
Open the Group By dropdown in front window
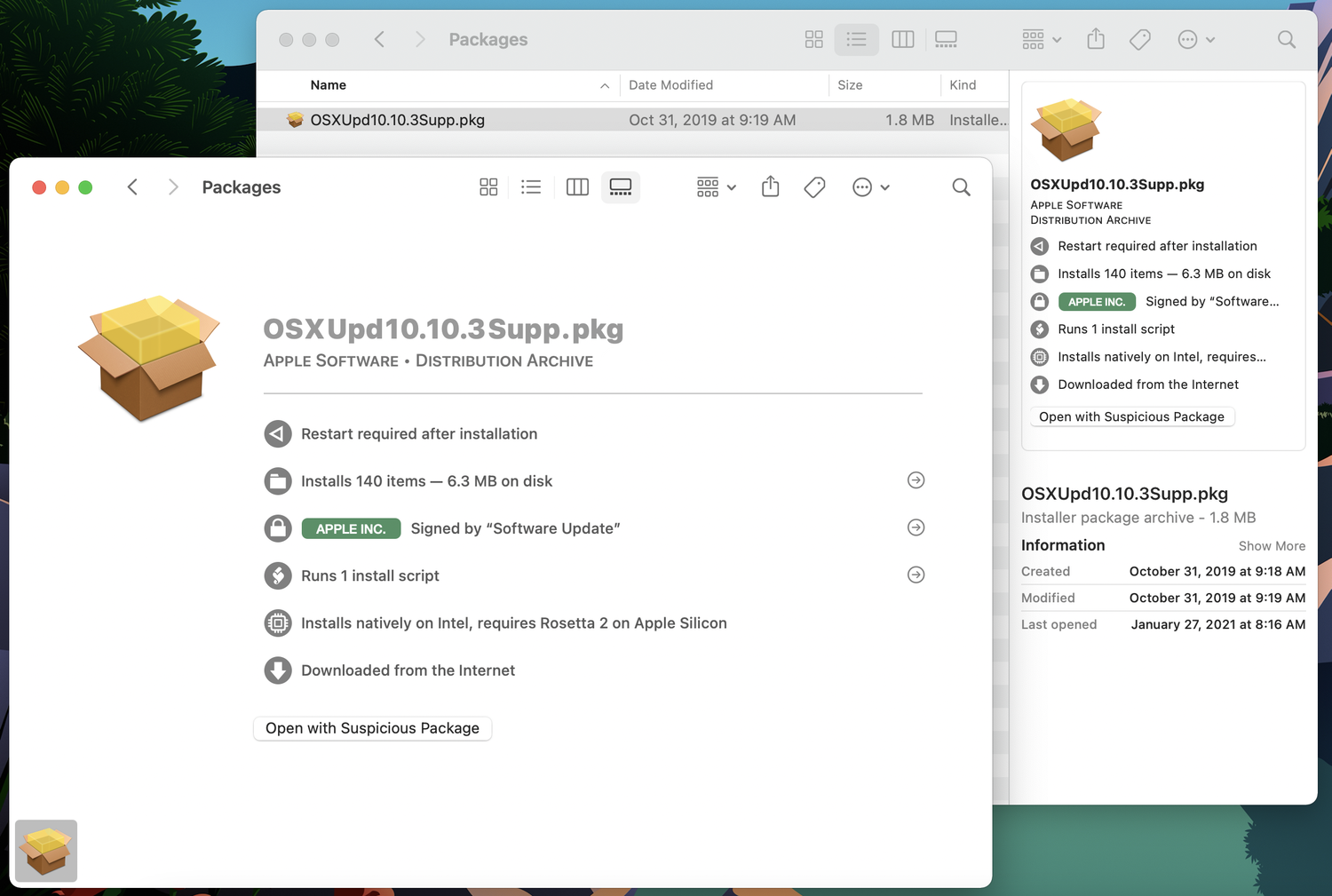point(716,186)
